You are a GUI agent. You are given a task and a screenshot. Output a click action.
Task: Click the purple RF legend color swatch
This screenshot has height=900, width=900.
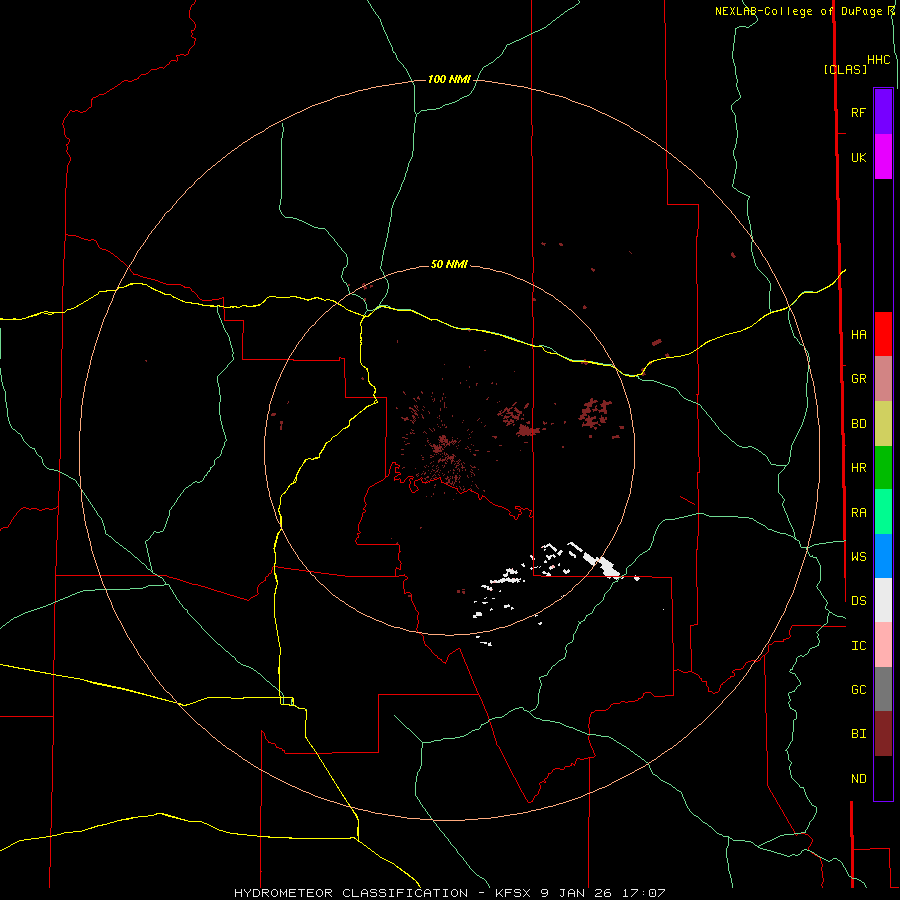883,112
